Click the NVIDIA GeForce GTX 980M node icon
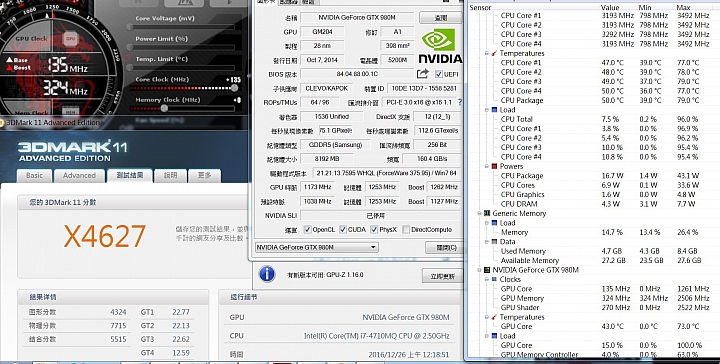This screenshot has width=720, height=364. click(x=487, y=270)
